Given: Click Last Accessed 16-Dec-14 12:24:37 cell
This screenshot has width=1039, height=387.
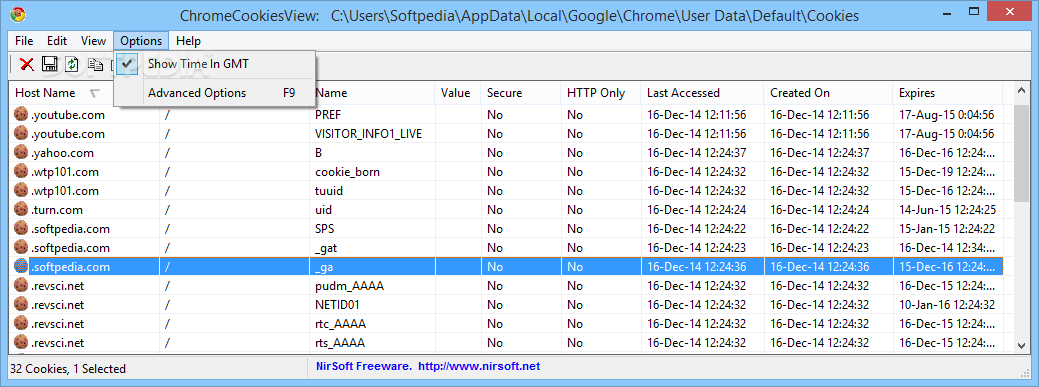Looking at the screenshot, I should pyautogui.click(x=696, y=153).
